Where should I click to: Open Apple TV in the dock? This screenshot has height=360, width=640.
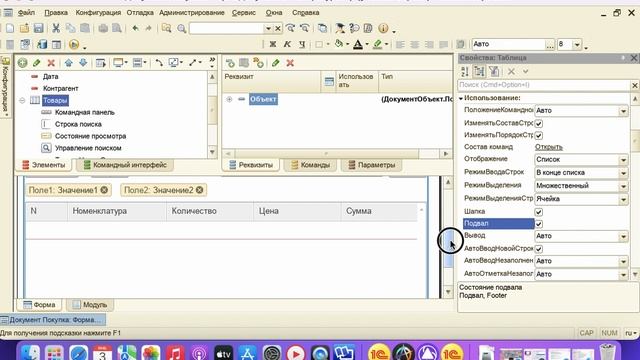223,353
